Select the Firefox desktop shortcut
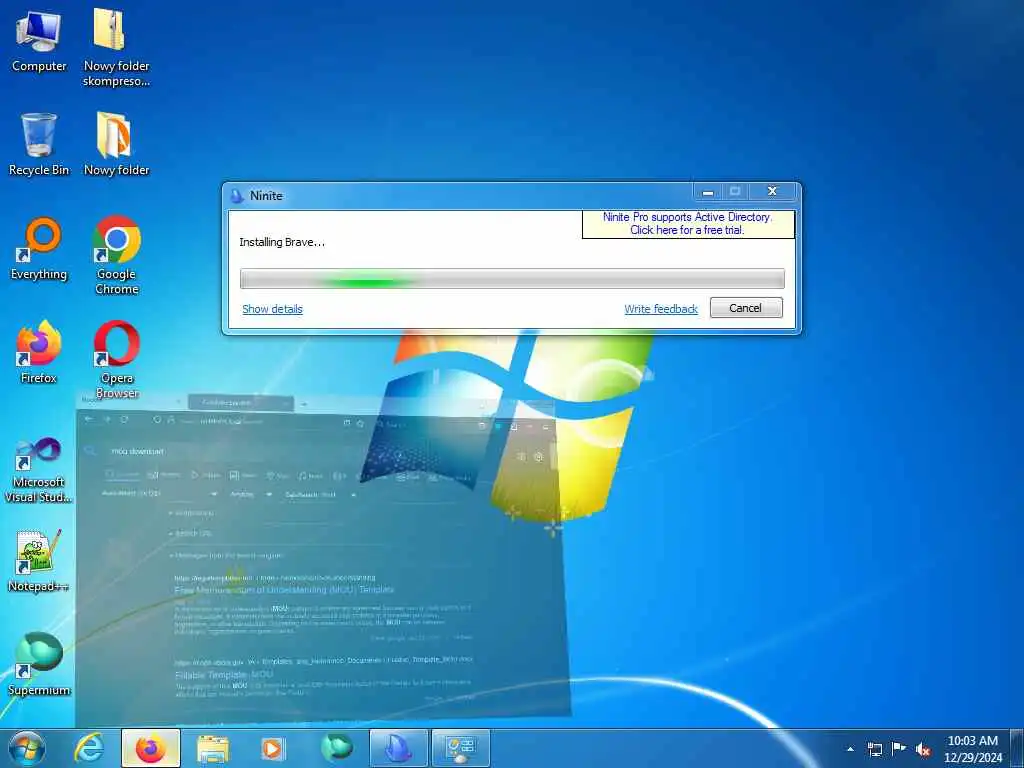Image resolution: width=1024 pixels, height=768 pixels. coord(39,352)
